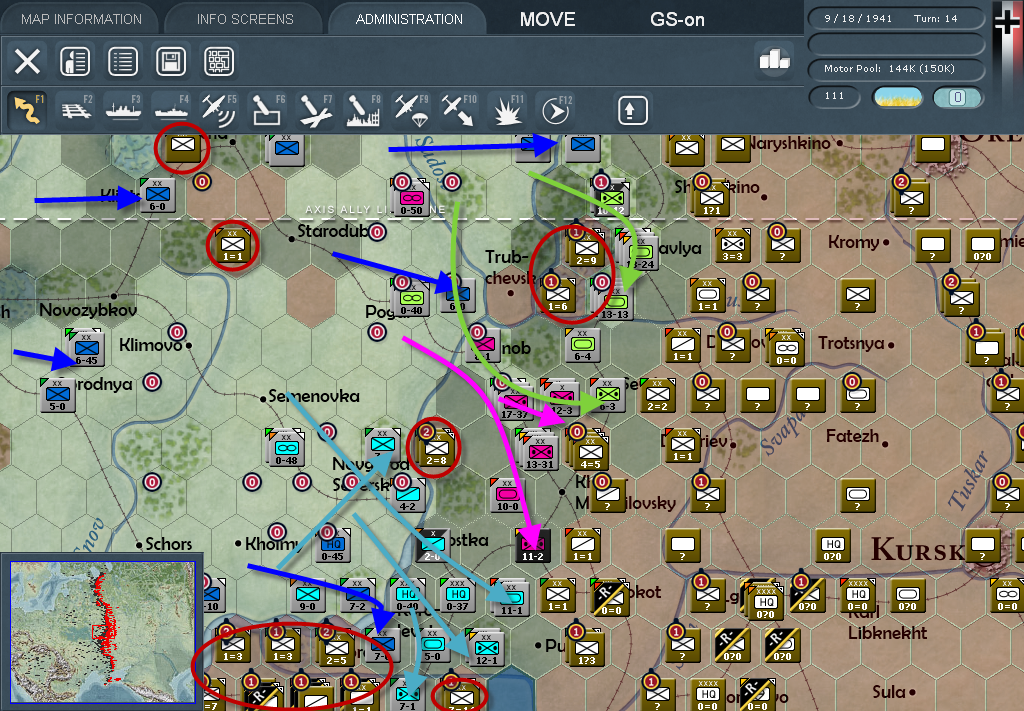1024x711 pixels.
Task: Choose the Amphibious Transport (F4) icon
Action: coord(172,109)
